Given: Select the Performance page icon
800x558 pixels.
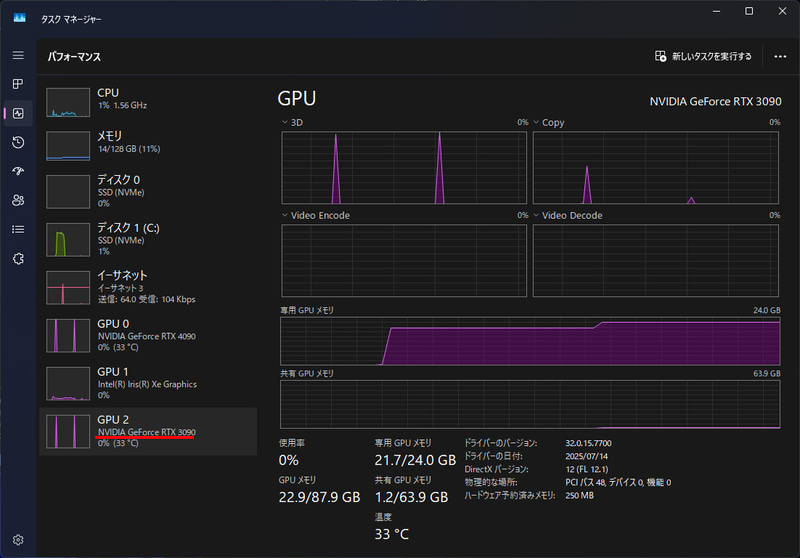Looking at the screenshot, I should point(18,113).
